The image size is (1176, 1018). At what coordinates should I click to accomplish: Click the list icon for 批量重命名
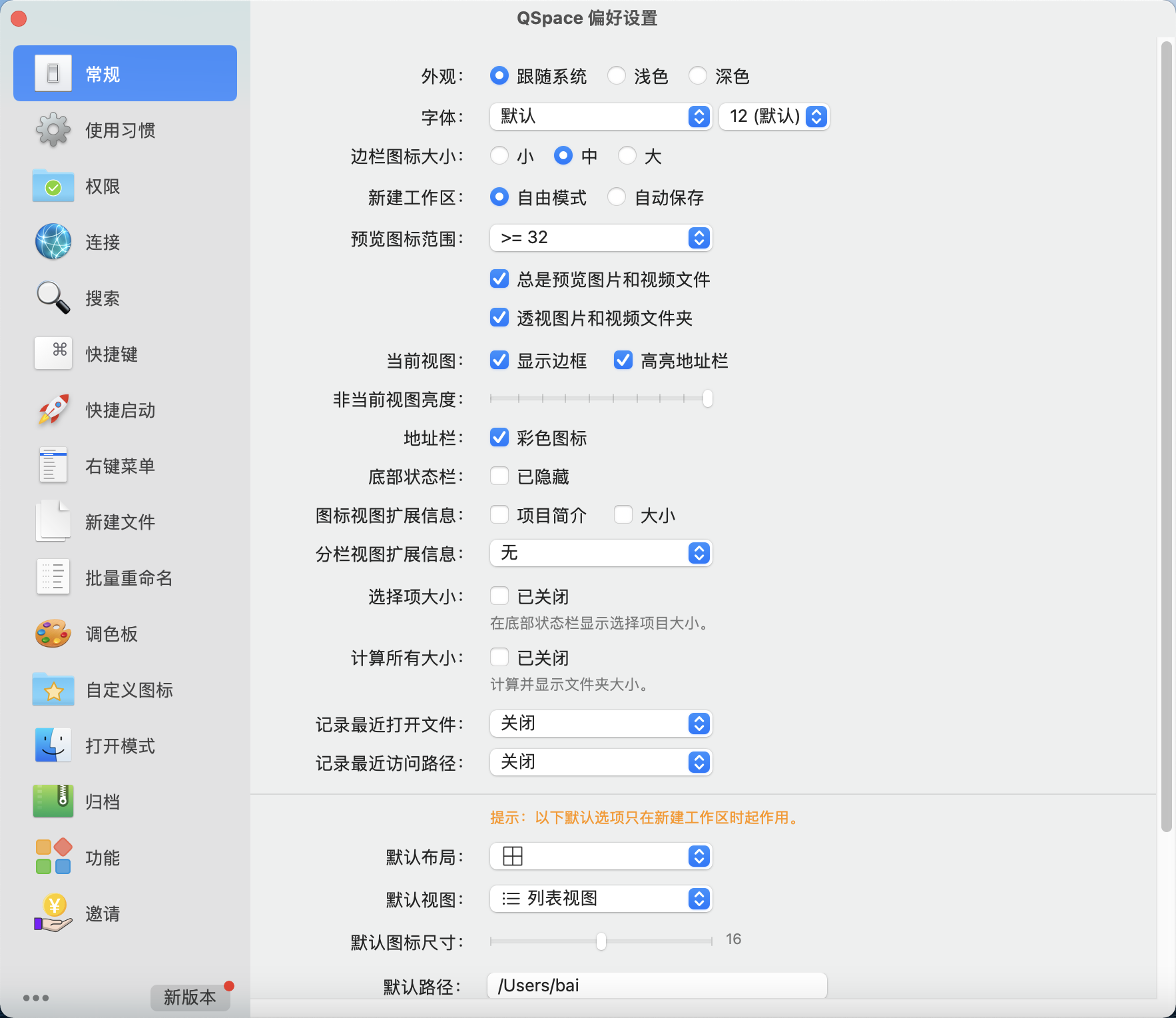pyautogui.click(x=53, y=577)
